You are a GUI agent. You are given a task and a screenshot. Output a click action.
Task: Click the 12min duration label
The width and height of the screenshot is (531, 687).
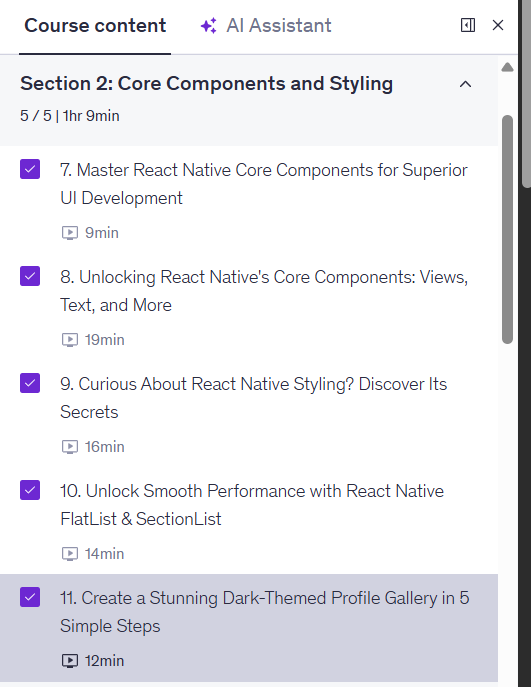click(105, 660)
